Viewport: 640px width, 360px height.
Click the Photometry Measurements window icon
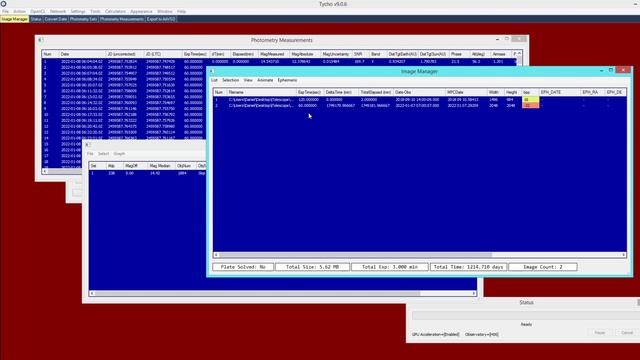tap(41, 40)
